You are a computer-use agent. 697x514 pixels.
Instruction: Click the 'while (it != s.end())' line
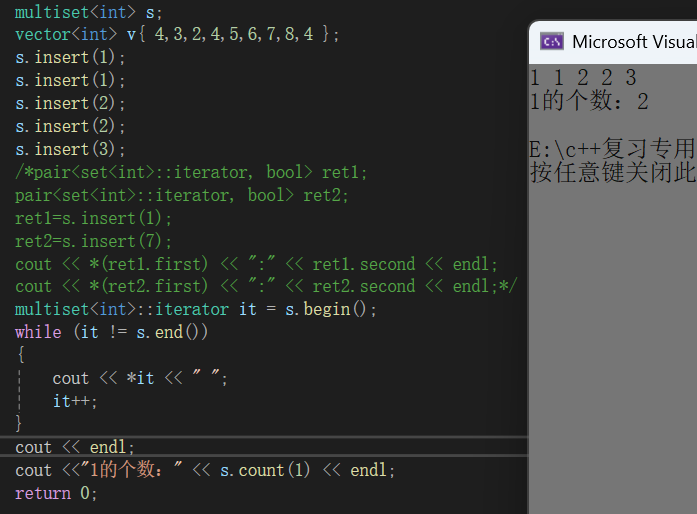click(112, 332)
